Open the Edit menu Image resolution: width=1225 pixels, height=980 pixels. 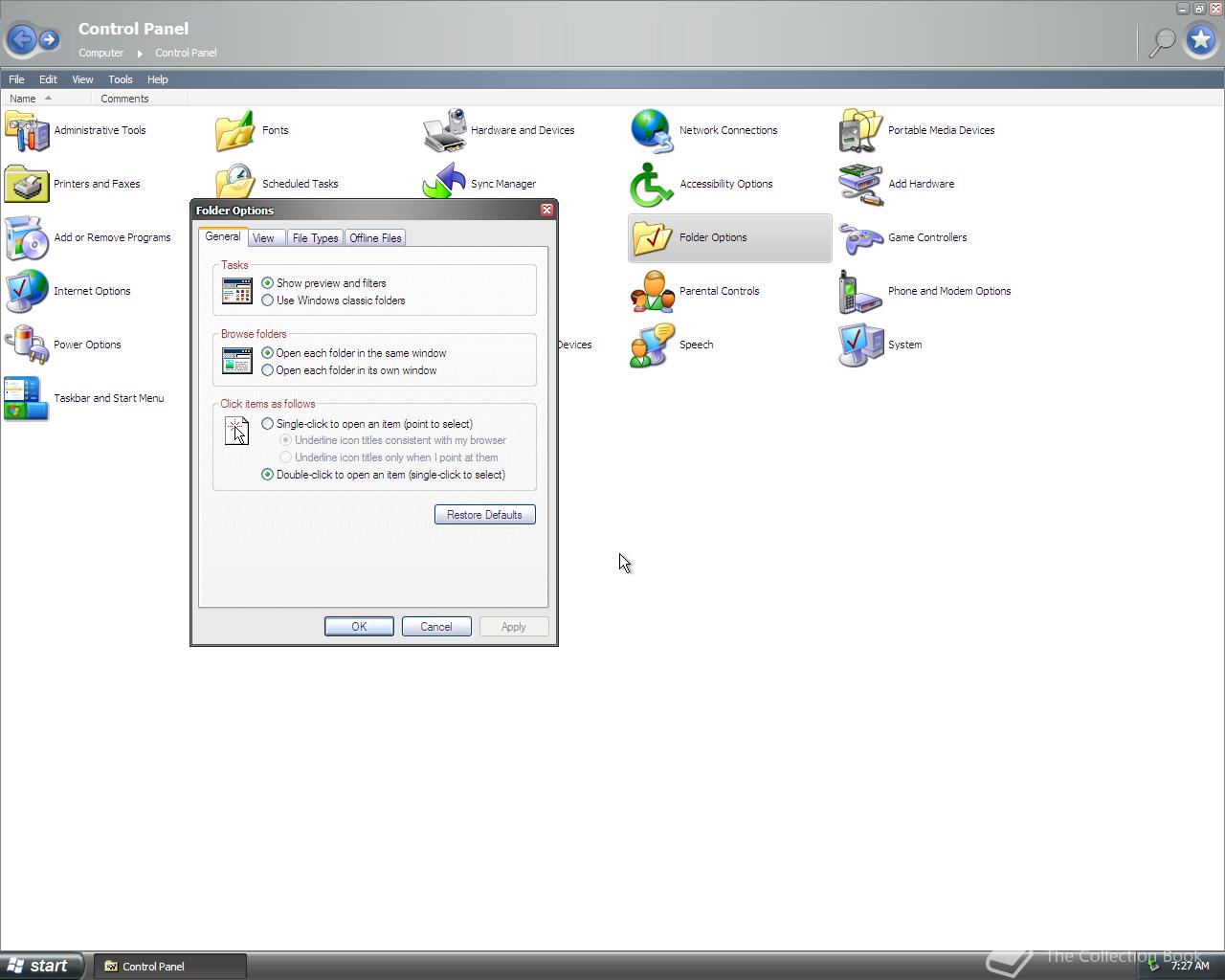48,79
